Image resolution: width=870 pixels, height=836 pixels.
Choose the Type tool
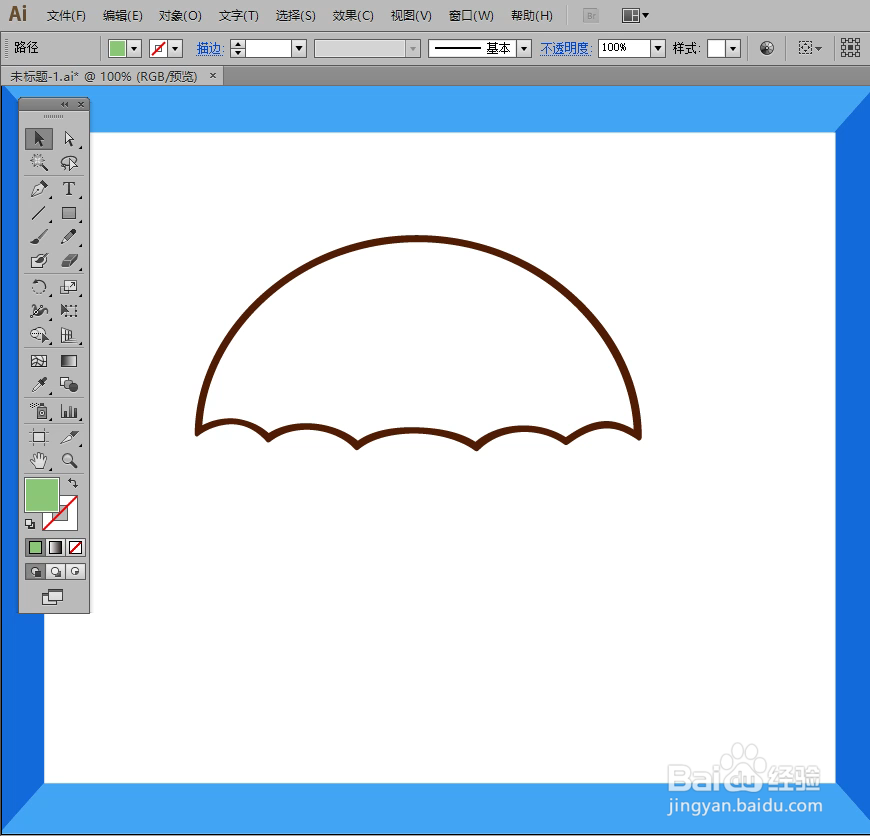69,189
